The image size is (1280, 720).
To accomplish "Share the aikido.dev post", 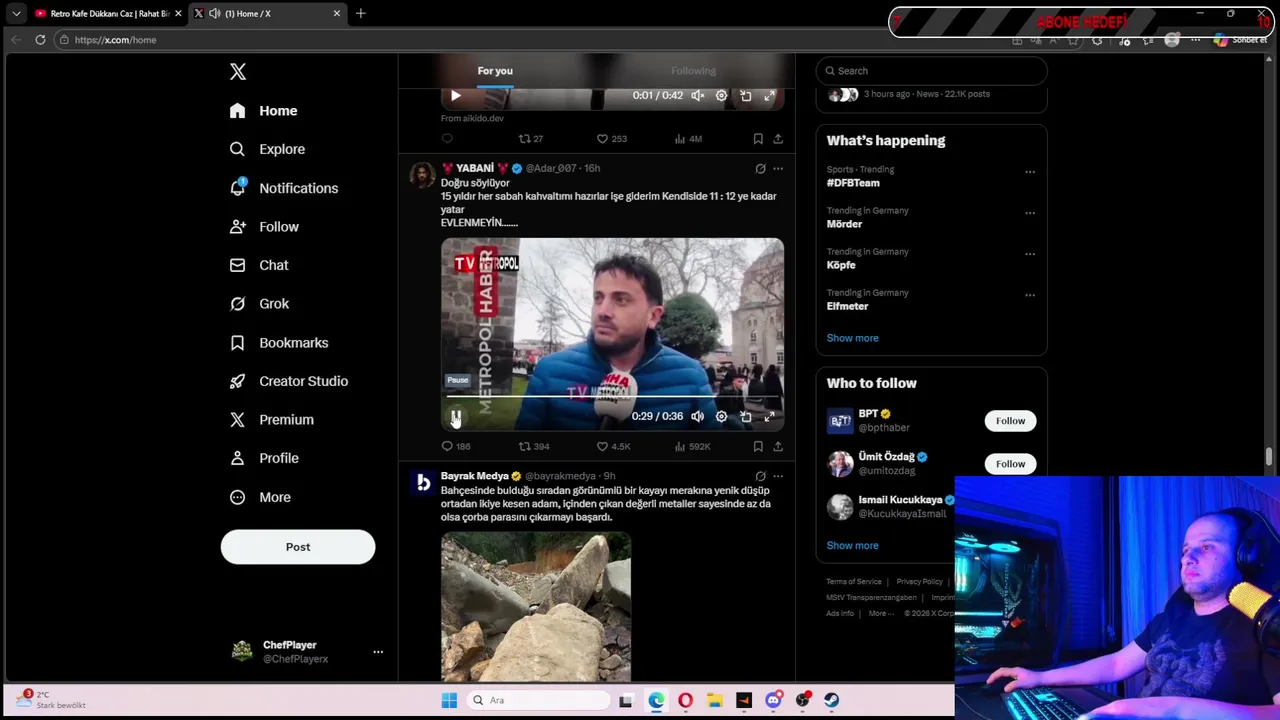I will (x=778, y=139).
